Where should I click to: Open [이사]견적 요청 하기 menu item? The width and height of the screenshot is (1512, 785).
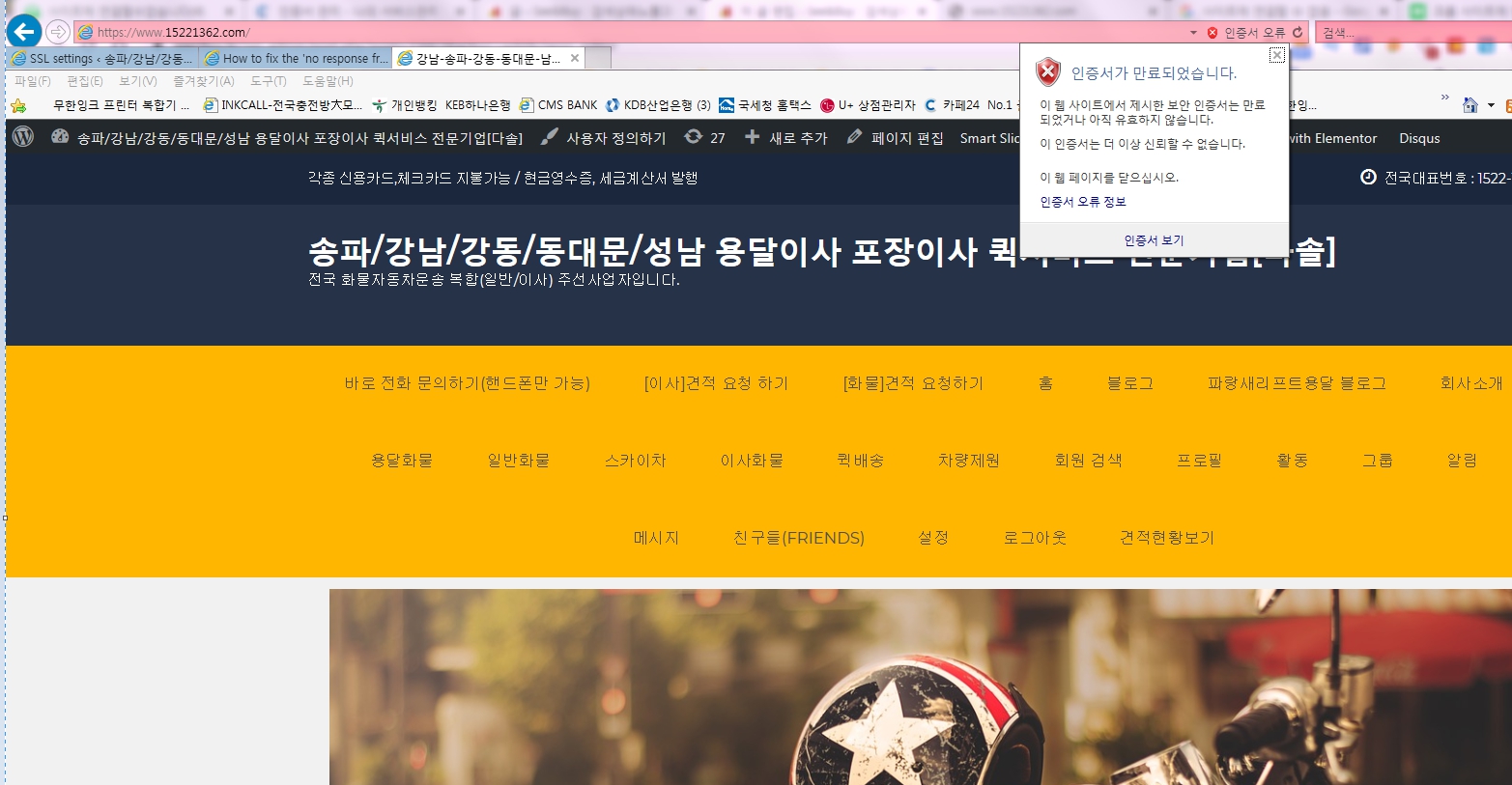click(716, 383)
